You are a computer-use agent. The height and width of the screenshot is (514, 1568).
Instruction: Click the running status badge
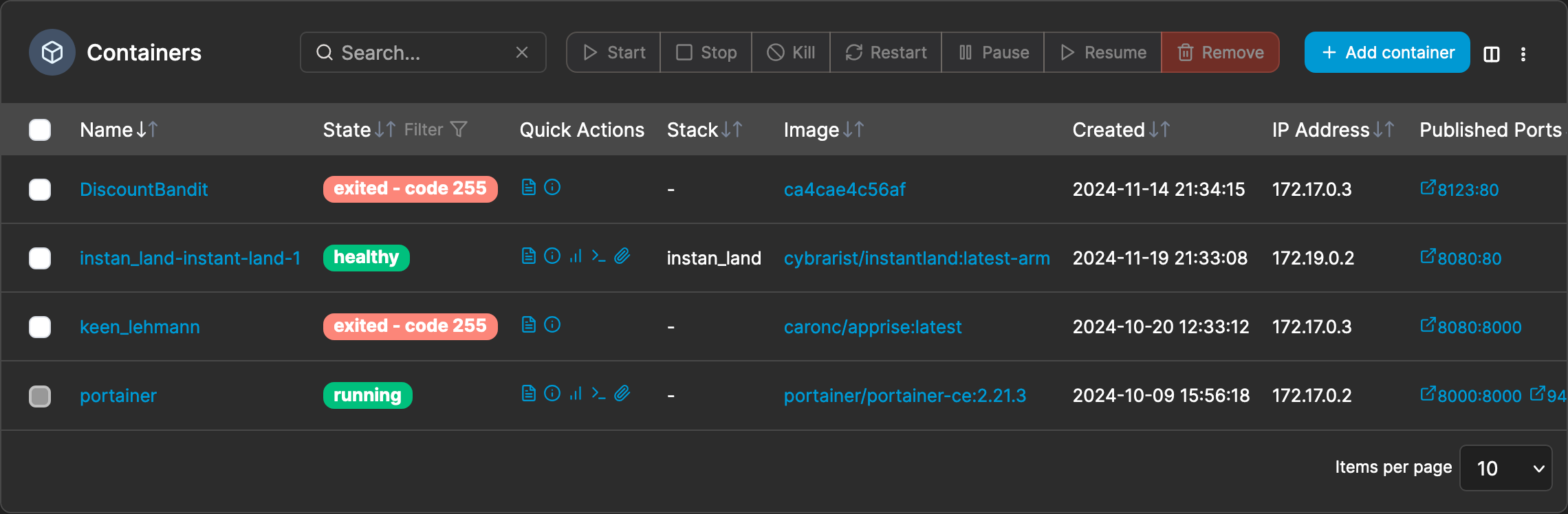click(368, 395)
